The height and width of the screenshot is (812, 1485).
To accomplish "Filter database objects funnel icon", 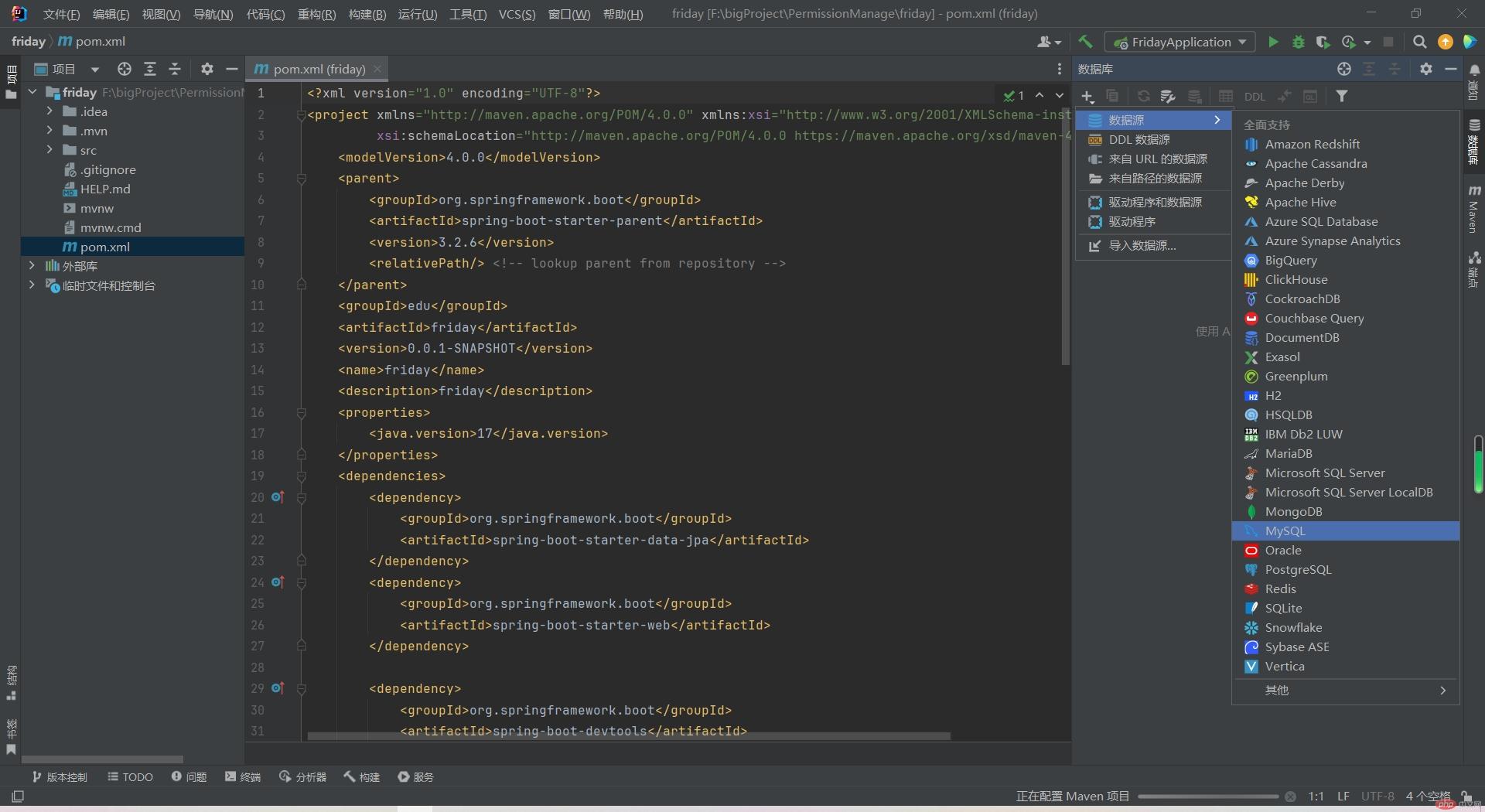I will tap(1342, 97).
